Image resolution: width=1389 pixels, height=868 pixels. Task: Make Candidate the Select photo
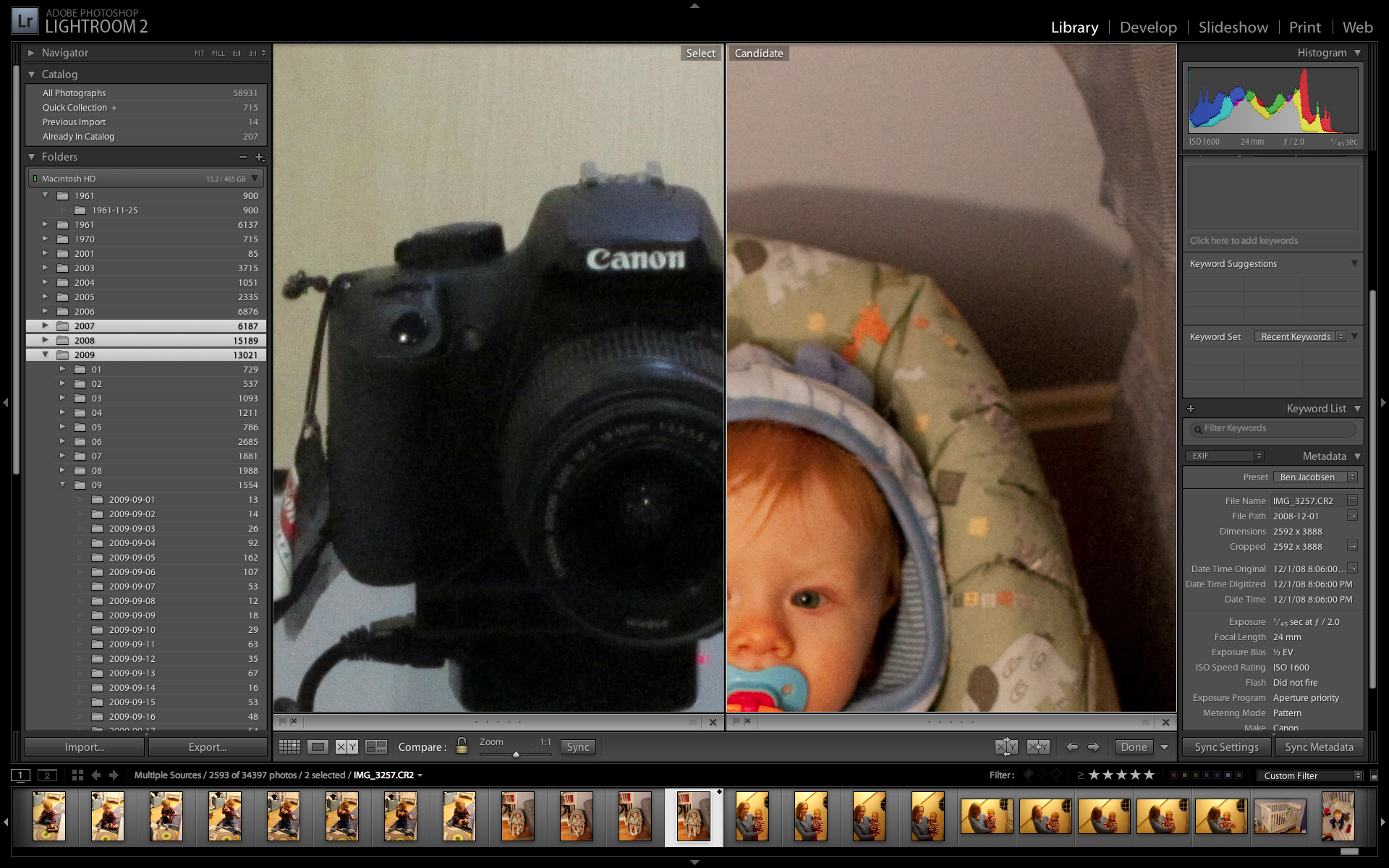click(x=1038, y=746)
